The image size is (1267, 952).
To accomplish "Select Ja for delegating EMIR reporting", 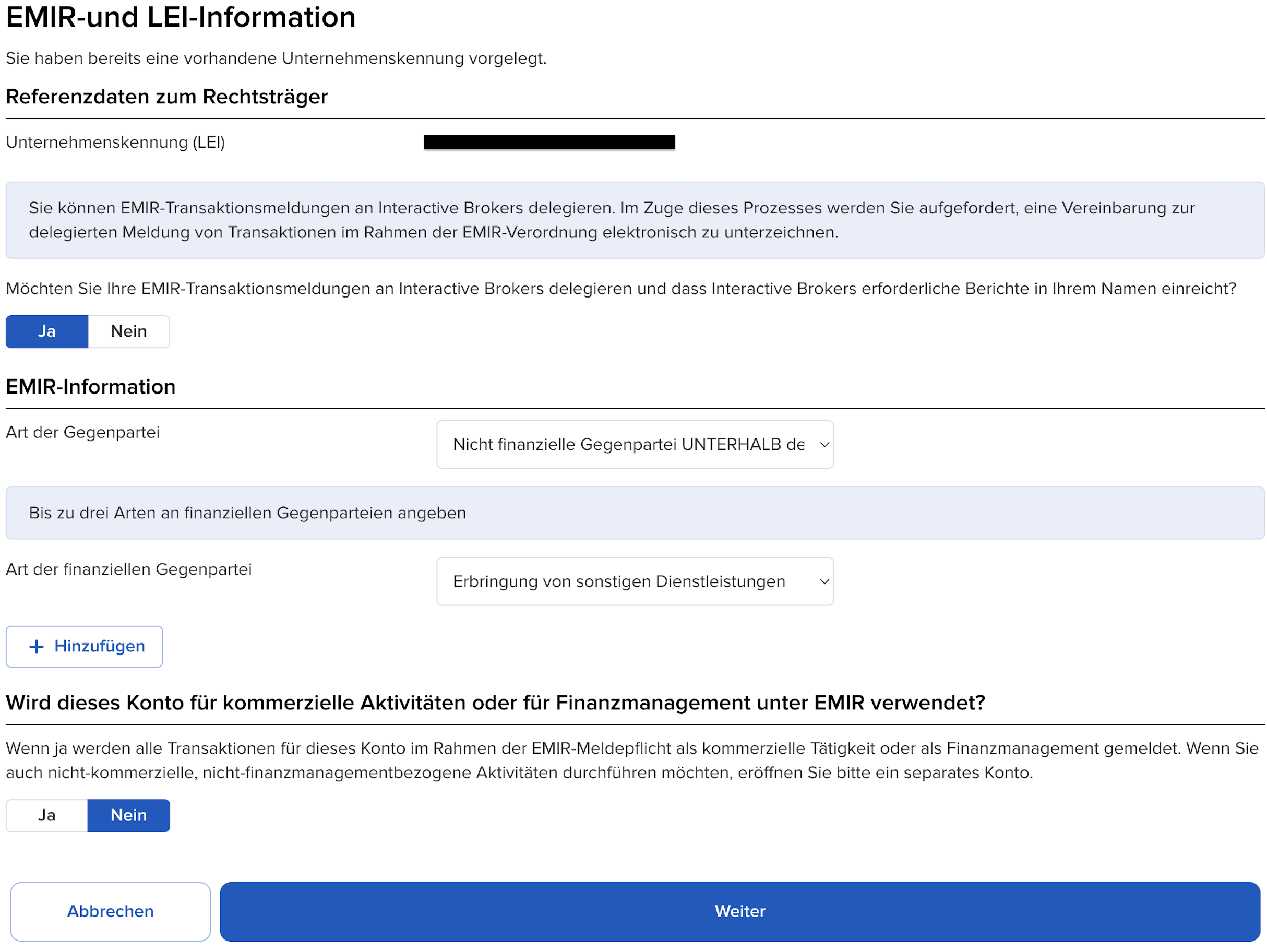I will [x=47, y=331].
